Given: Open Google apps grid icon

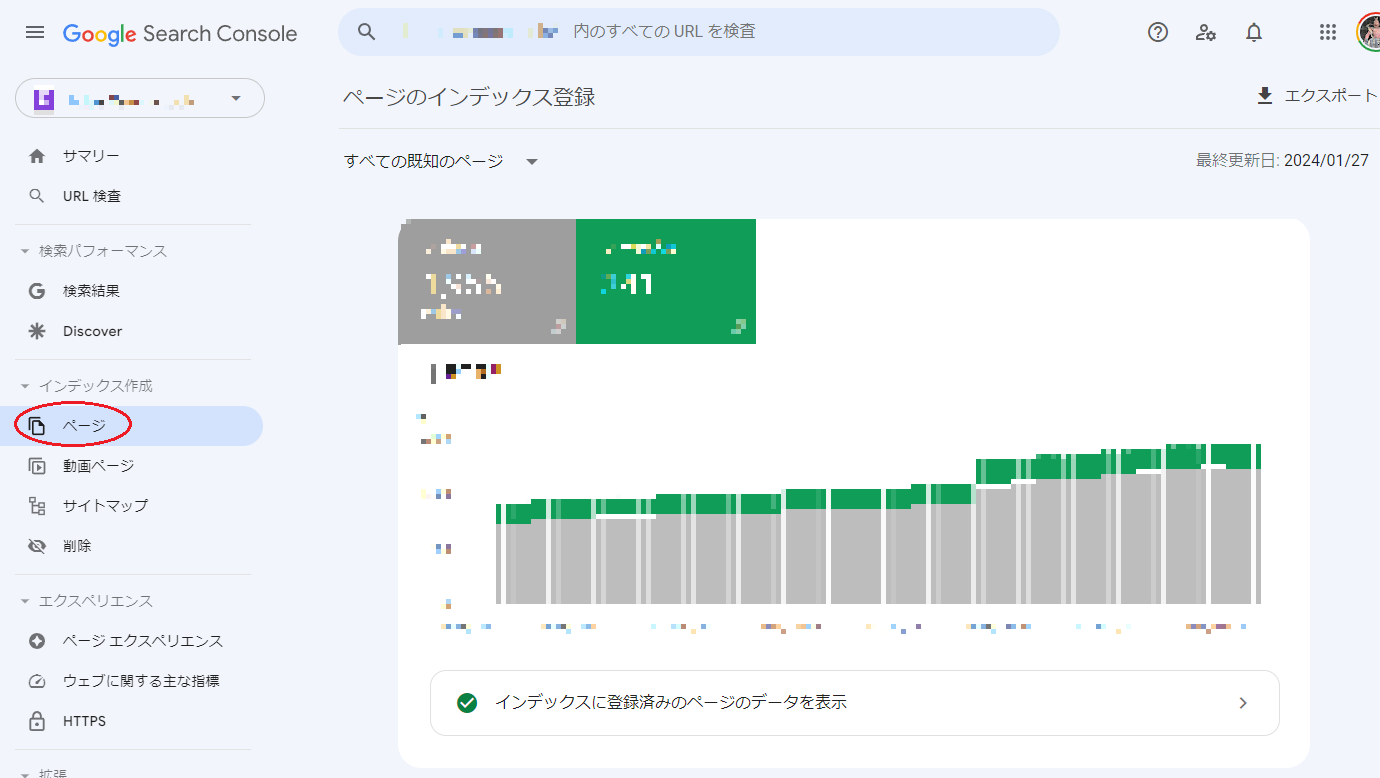Looking at the screenshot, I should pyautogui.click(x=1328, y=32).
